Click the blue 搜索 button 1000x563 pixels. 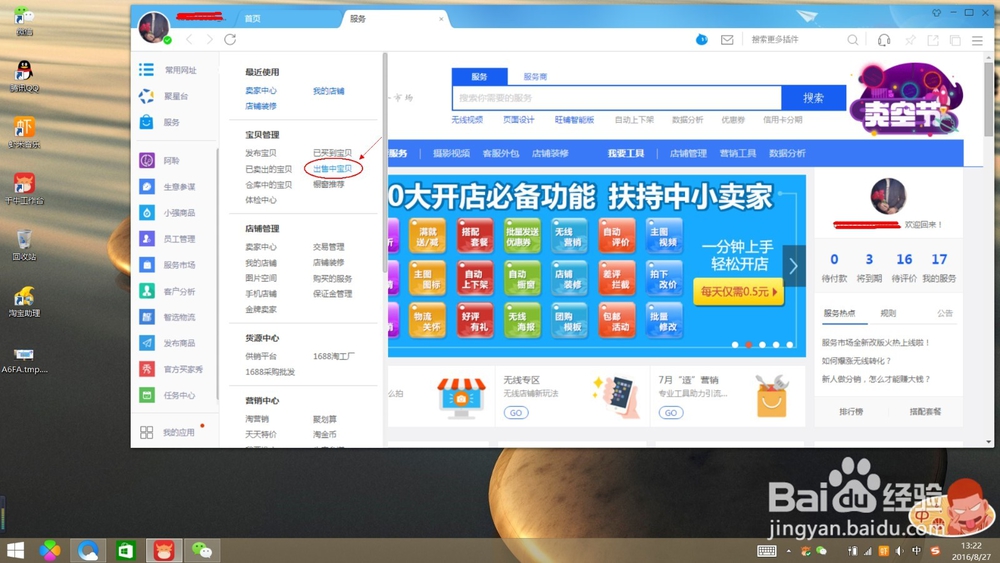(x=813, y=98)
